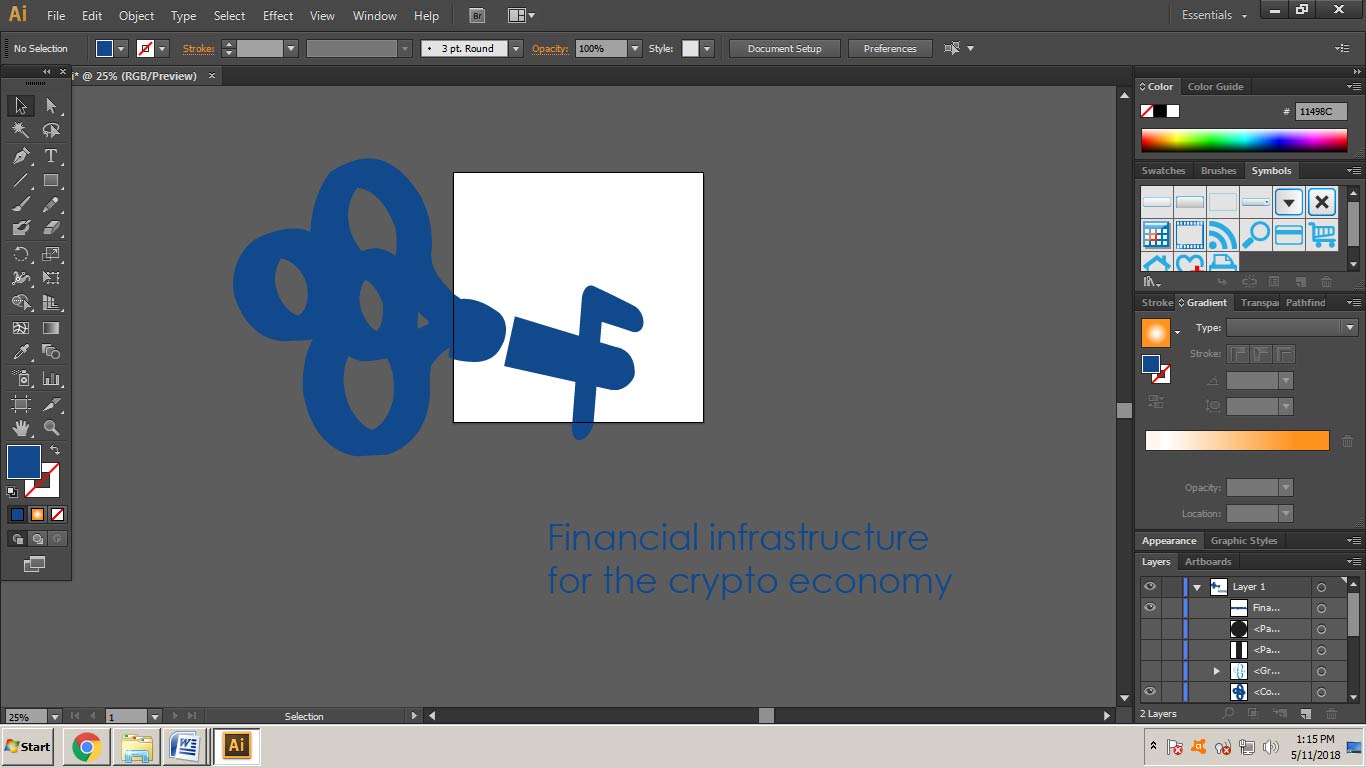1366x768 pixels.
Task: Choose the Symbol Sprayer tool
Action: click(x=20, y=379)
